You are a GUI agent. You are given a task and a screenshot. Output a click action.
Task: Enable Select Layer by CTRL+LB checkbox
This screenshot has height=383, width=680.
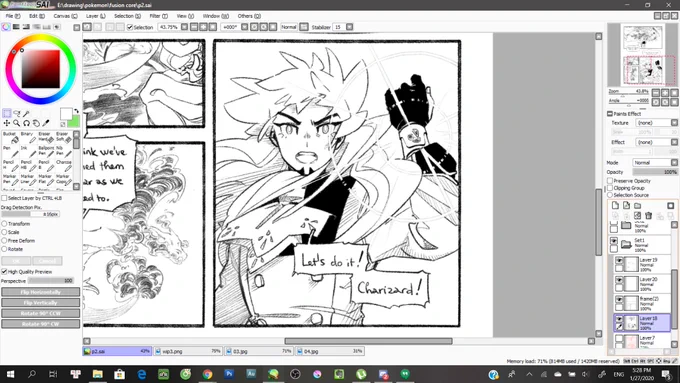(4, 198)
